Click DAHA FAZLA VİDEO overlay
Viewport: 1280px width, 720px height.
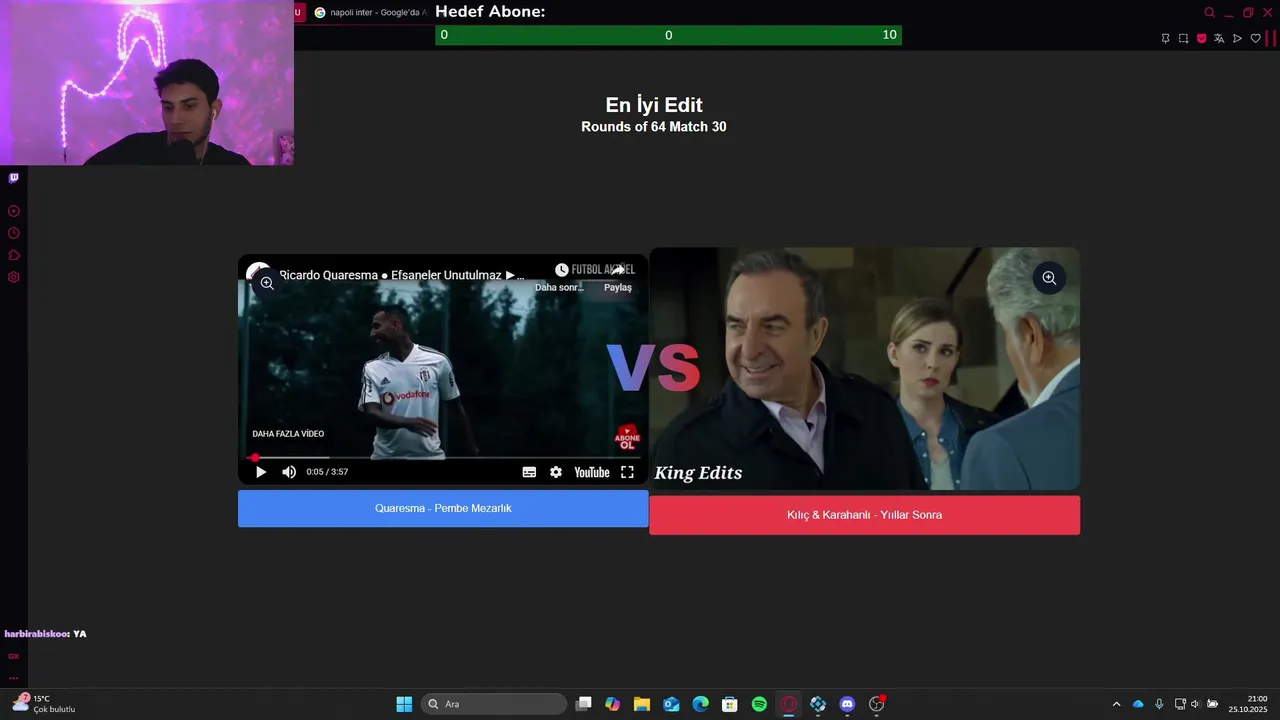pos(288,434)
